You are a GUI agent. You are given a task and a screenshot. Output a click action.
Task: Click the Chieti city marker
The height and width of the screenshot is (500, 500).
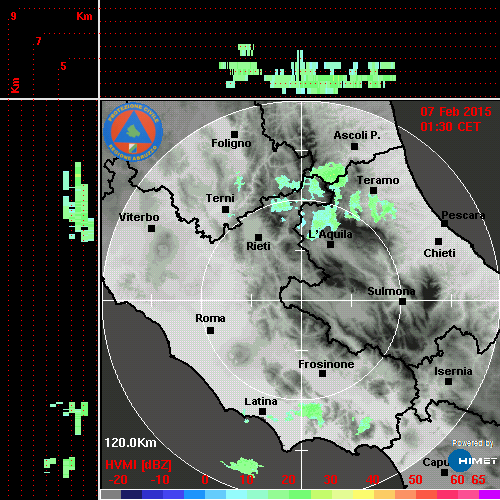click(x=439, y=241)
